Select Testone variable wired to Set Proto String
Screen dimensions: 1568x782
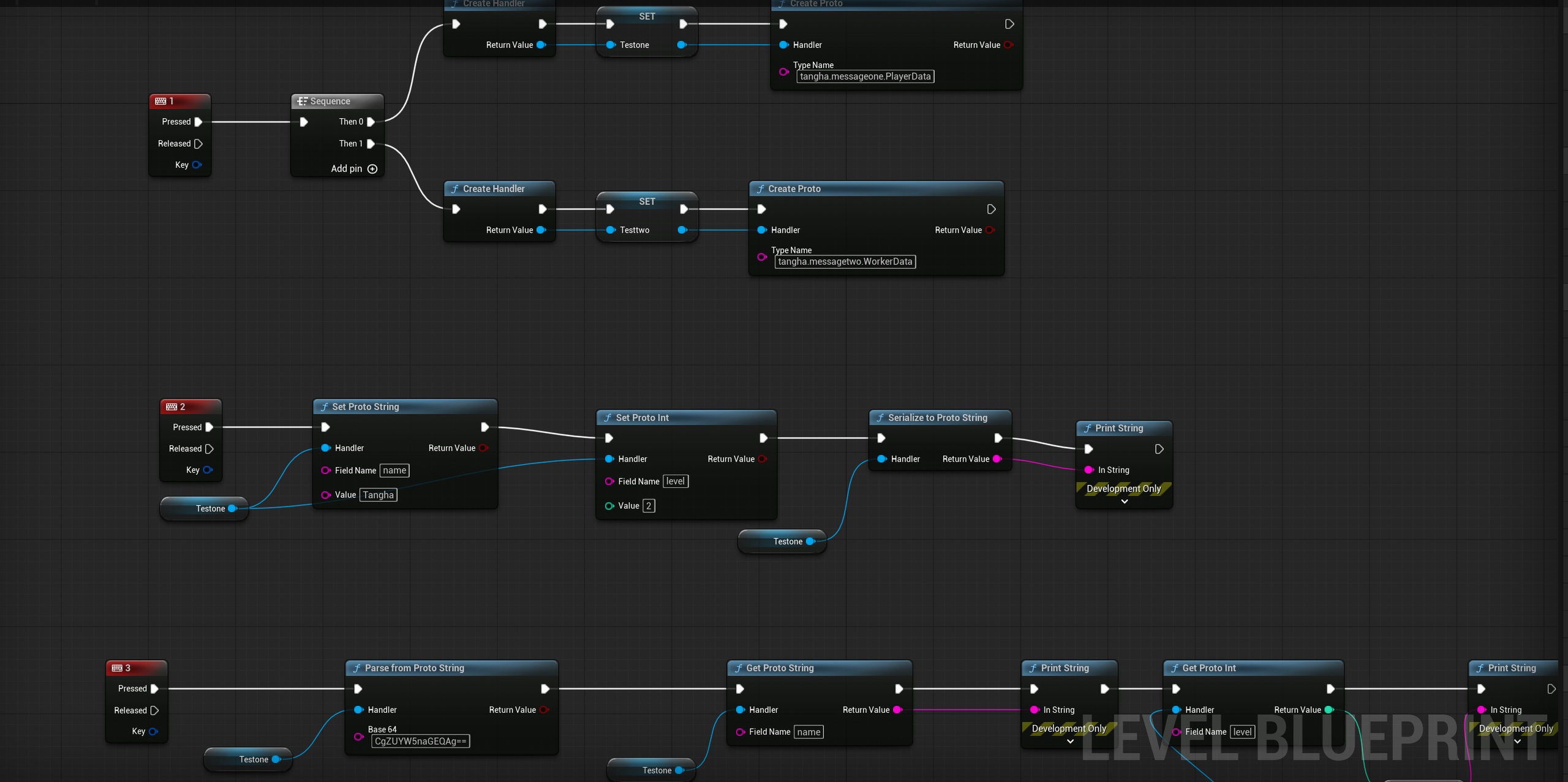point(205,508)
